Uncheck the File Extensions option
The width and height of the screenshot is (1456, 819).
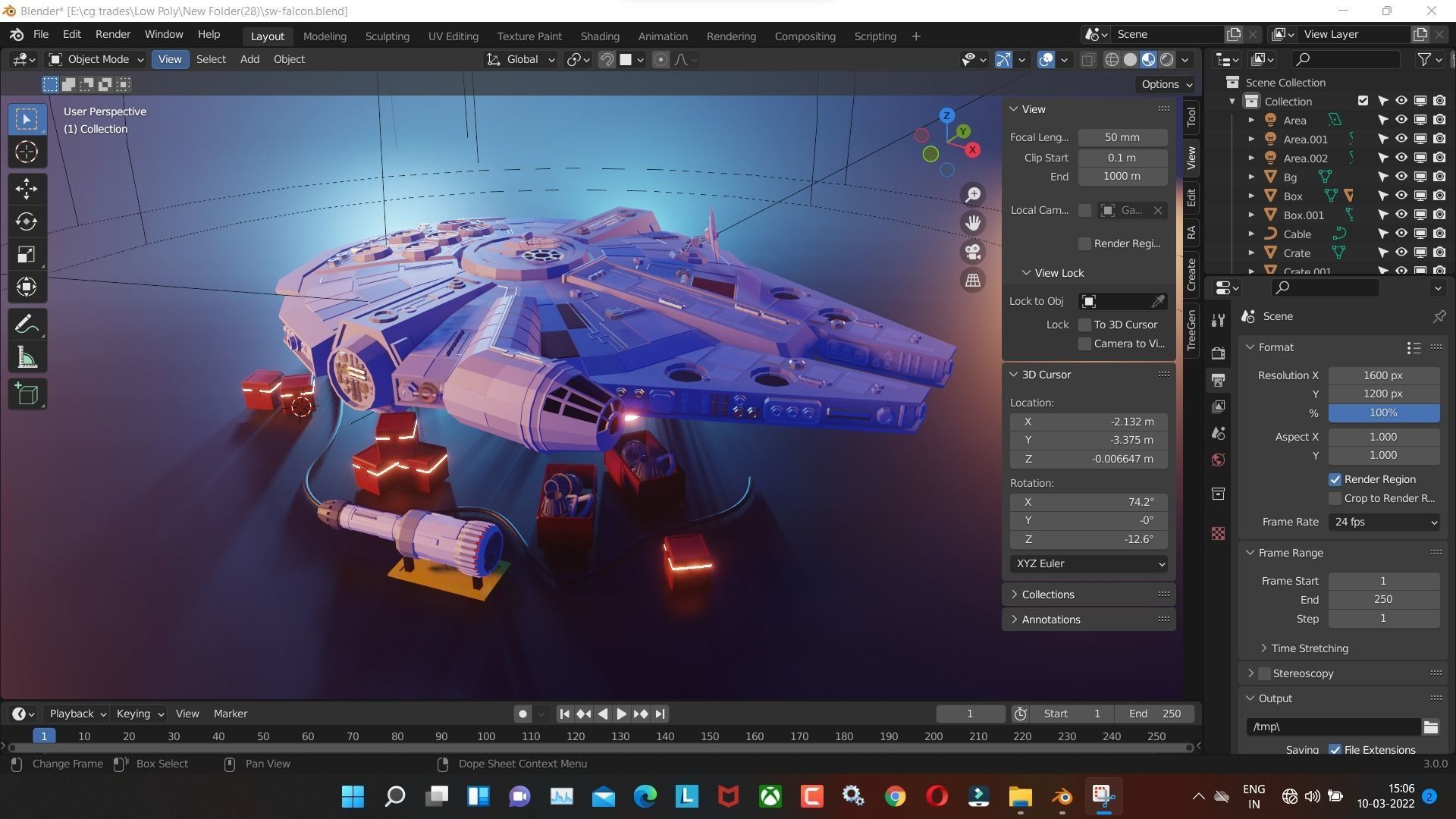coord(1335,750)
